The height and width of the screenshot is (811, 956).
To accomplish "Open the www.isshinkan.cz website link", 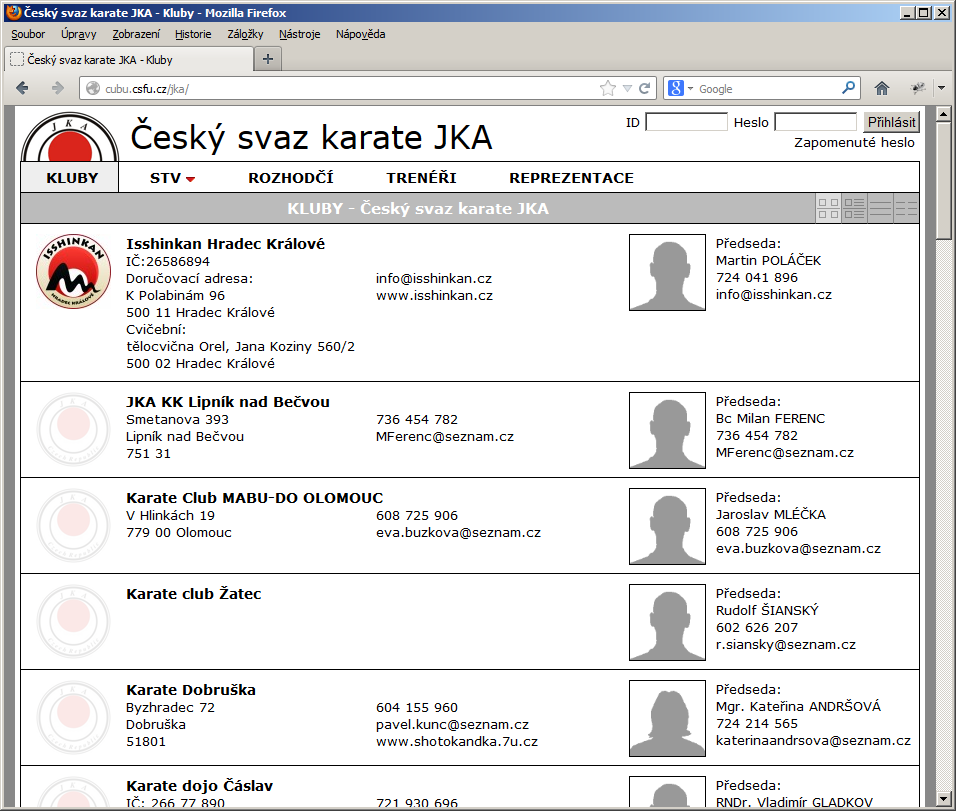I will [434, 296].
